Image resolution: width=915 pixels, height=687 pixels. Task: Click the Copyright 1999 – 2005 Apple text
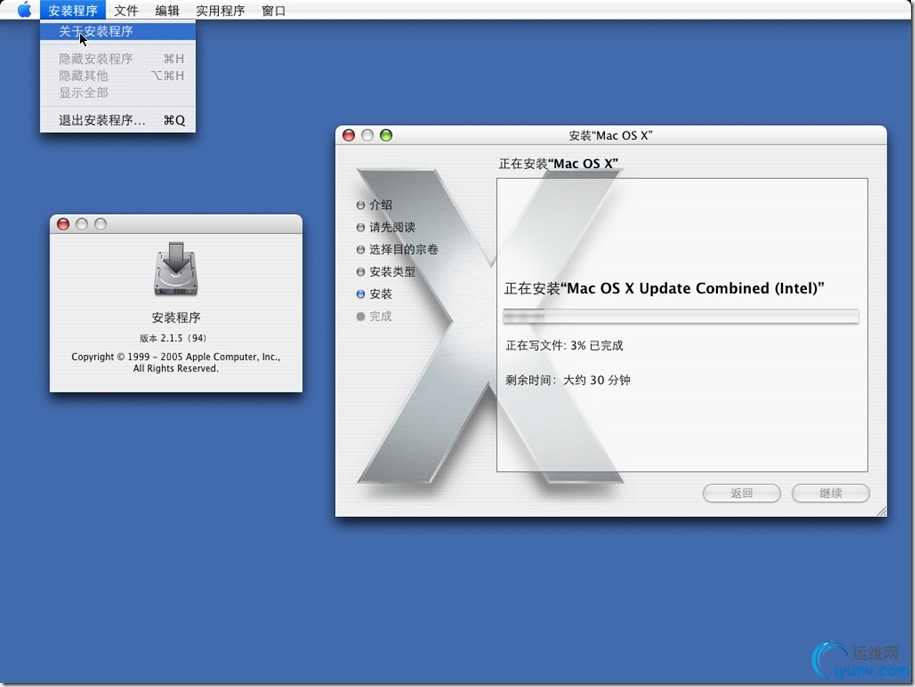tap(176, 362)
